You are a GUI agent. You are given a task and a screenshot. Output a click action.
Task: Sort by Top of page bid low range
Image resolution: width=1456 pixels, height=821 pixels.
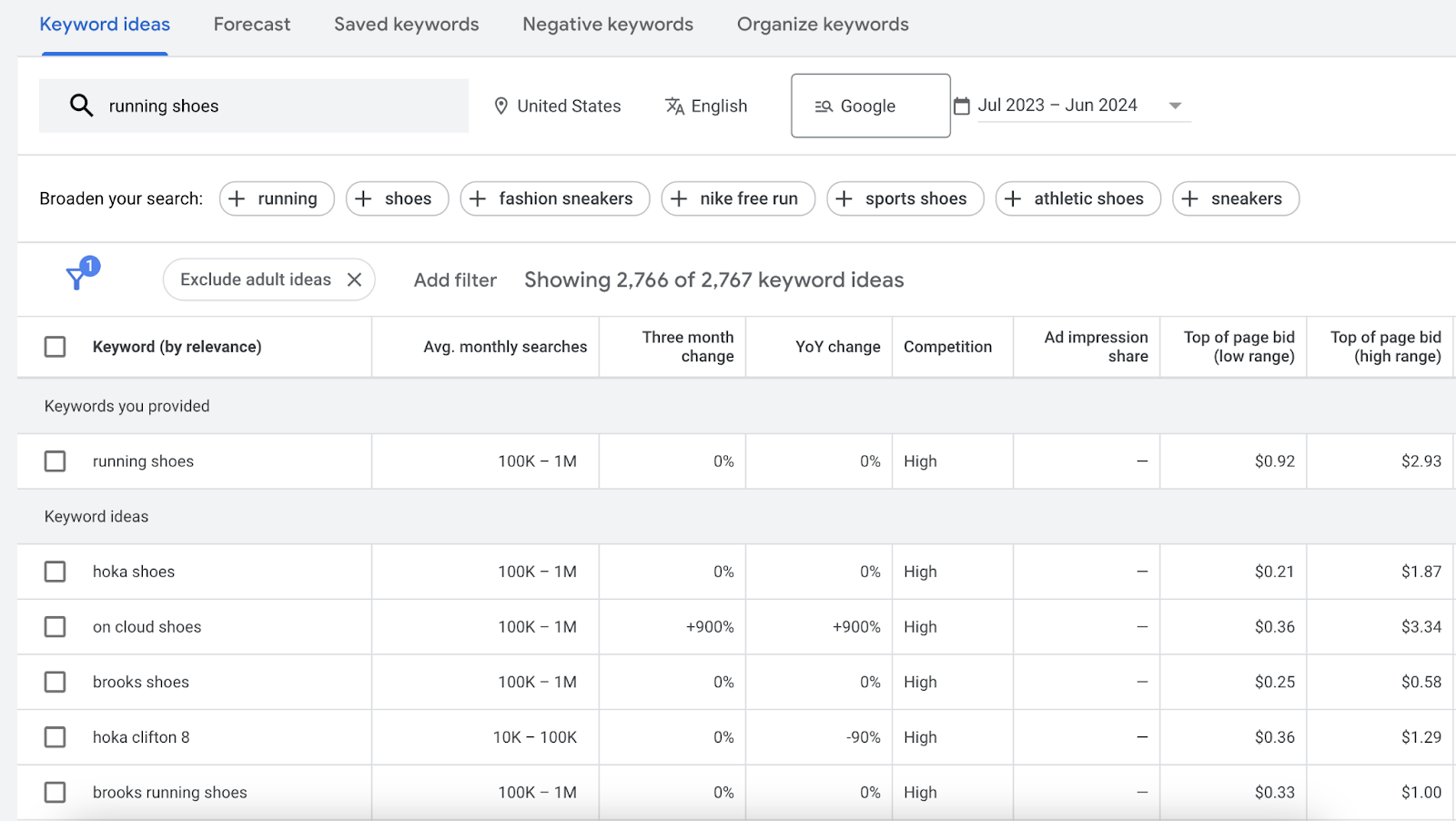1239,347
